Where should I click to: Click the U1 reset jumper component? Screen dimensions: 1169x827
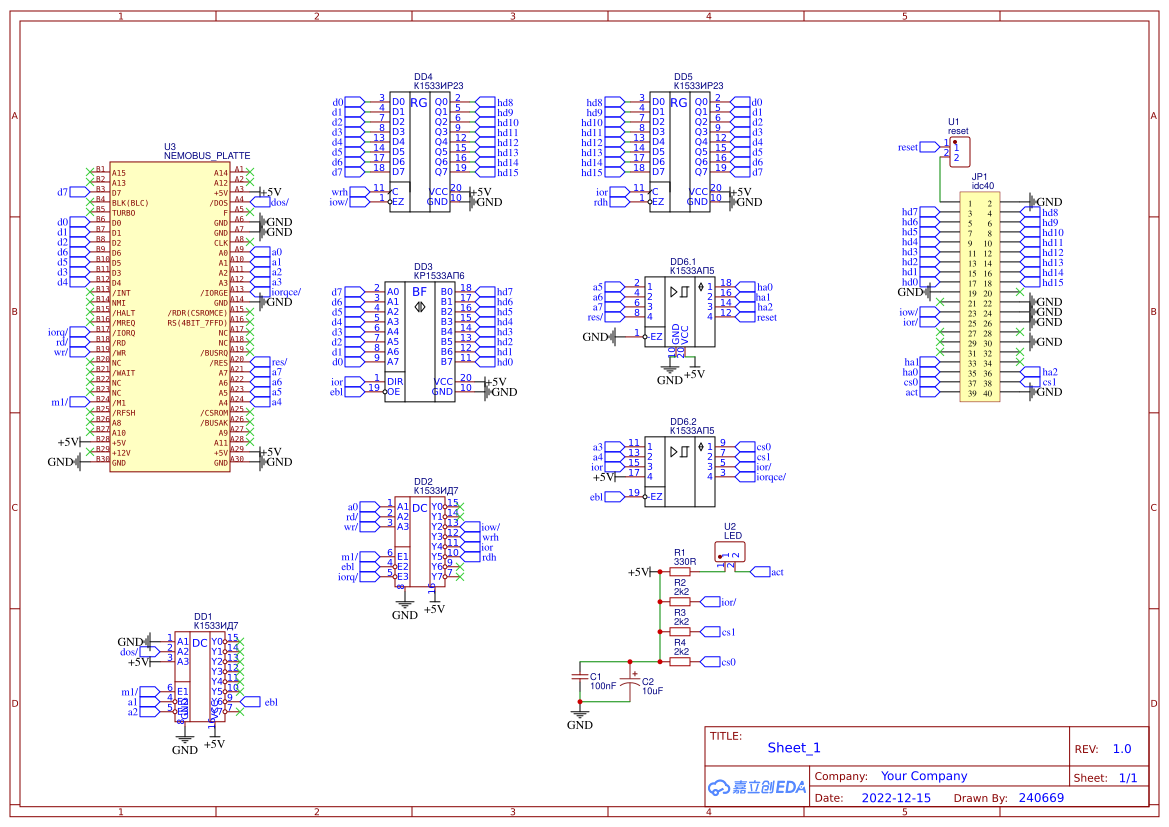tap(959, 152)
